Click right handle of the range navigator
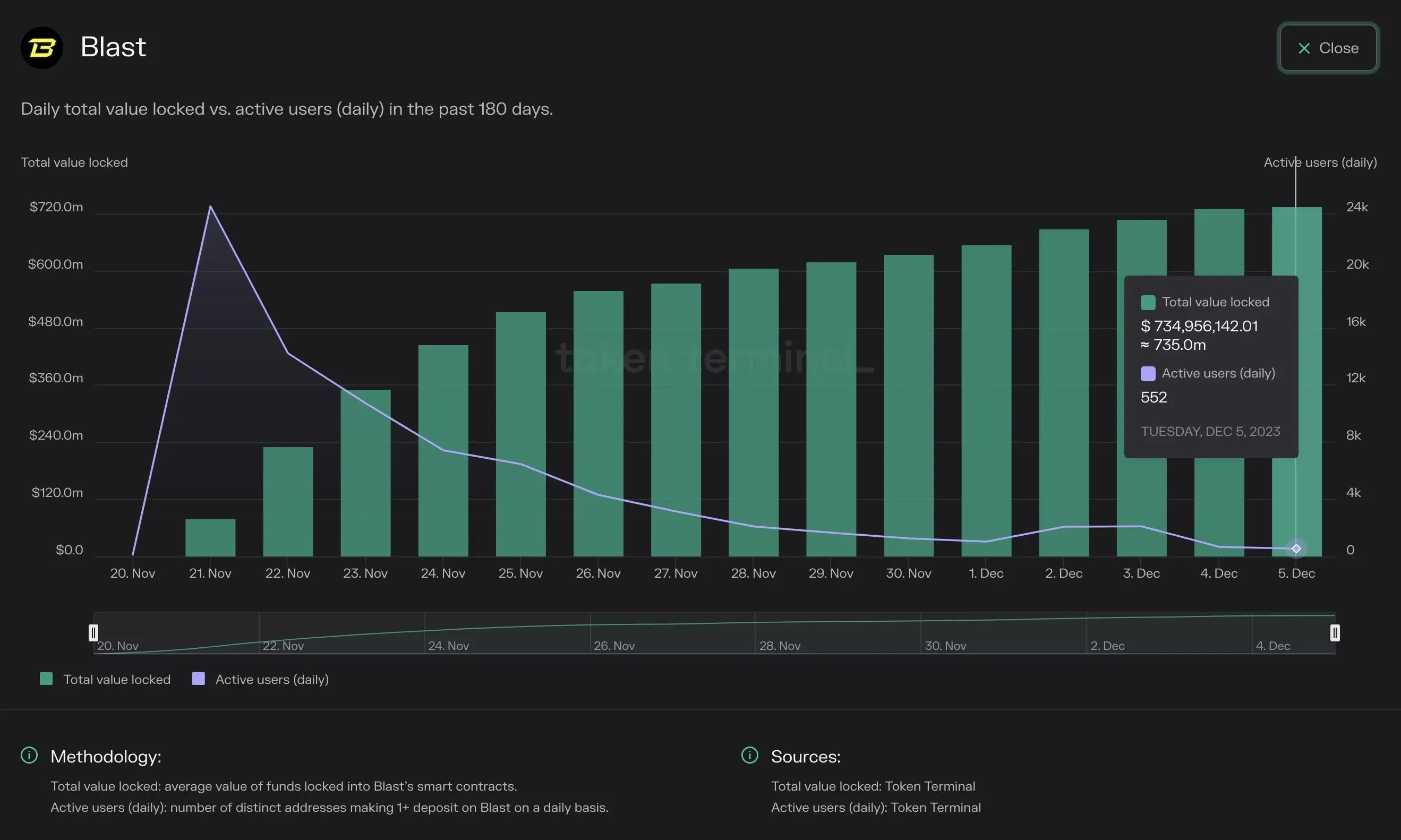The width and height of the screenshot is (1401, 840). point(1335,633)
